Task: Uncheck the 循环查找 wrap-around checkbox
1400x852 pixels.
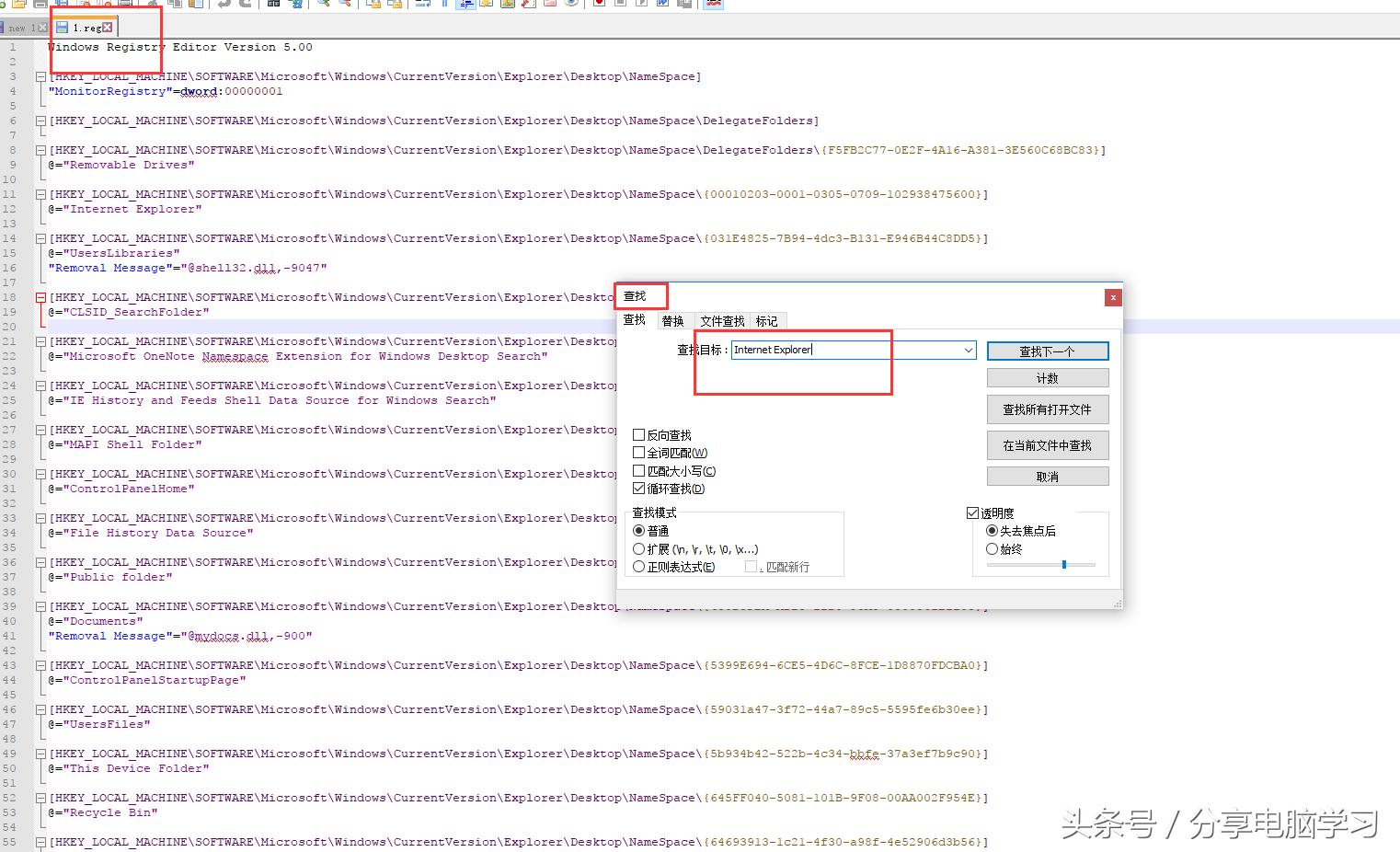Action: 639,489
